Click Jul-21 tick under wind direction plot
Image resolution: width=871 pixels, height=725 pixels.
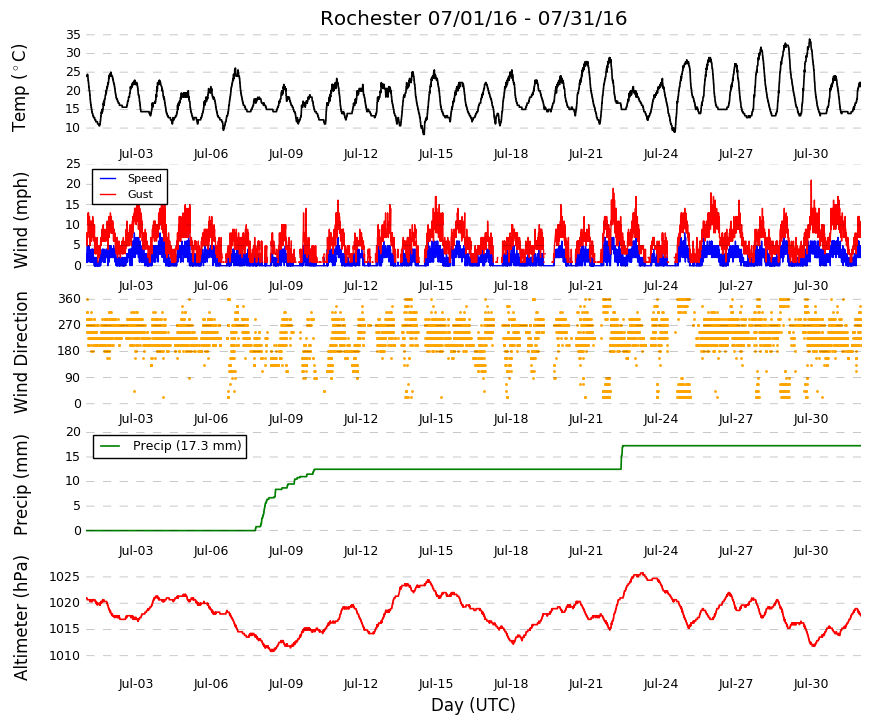click(x=585, y=418)
